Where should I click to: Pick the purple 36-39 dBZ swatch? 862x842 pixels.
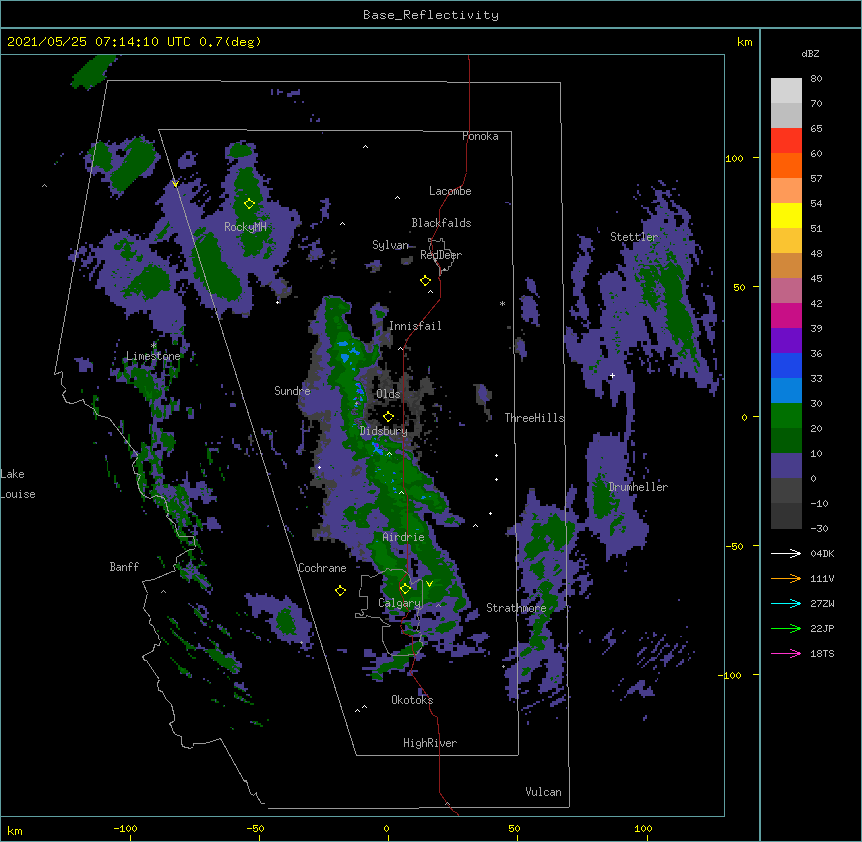(786, 341)
